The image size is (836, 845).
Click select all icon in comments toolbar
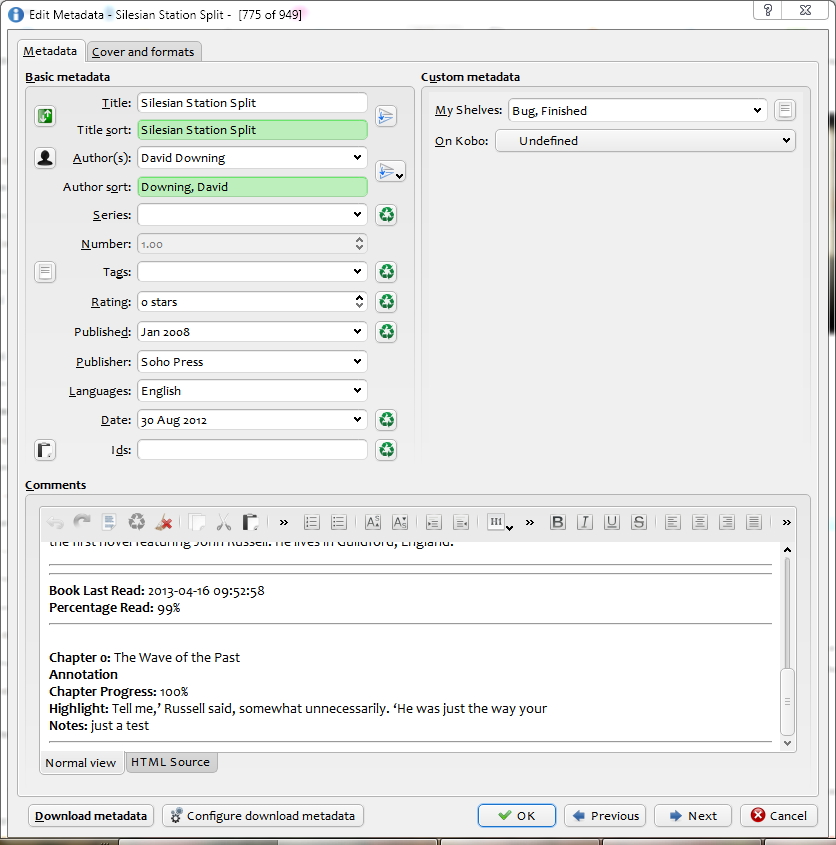click(x=109, y=522)
